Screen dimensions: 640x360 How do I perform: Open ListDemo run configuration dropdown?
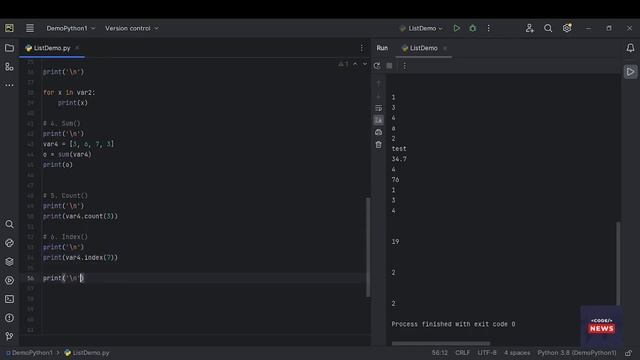tap(421, 28)
